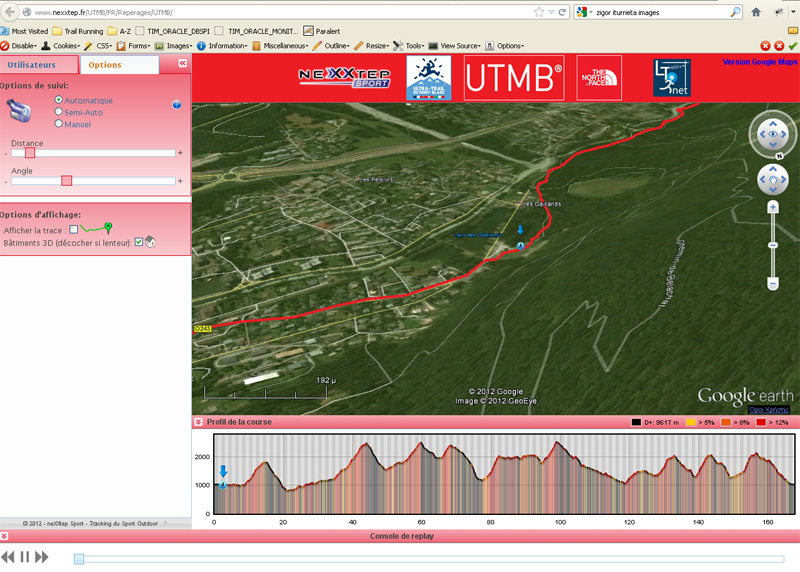Viewport: 800px width, 572px height.
Task: Click the Google Earth look-around compass control
Action: [x=772, y=135]
